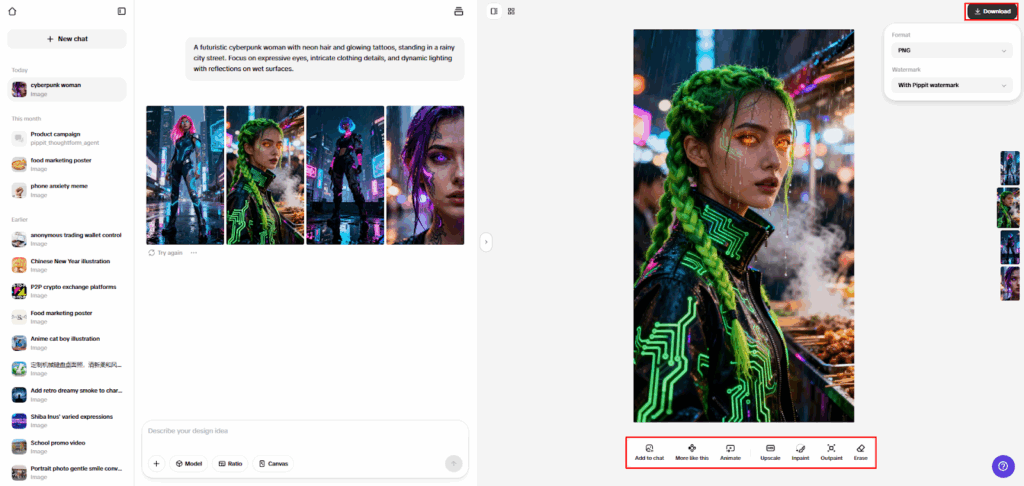Collapse the sidebar with the panel icon
Viewport: 1024px width, 486px height.
[x=121, y=11]
